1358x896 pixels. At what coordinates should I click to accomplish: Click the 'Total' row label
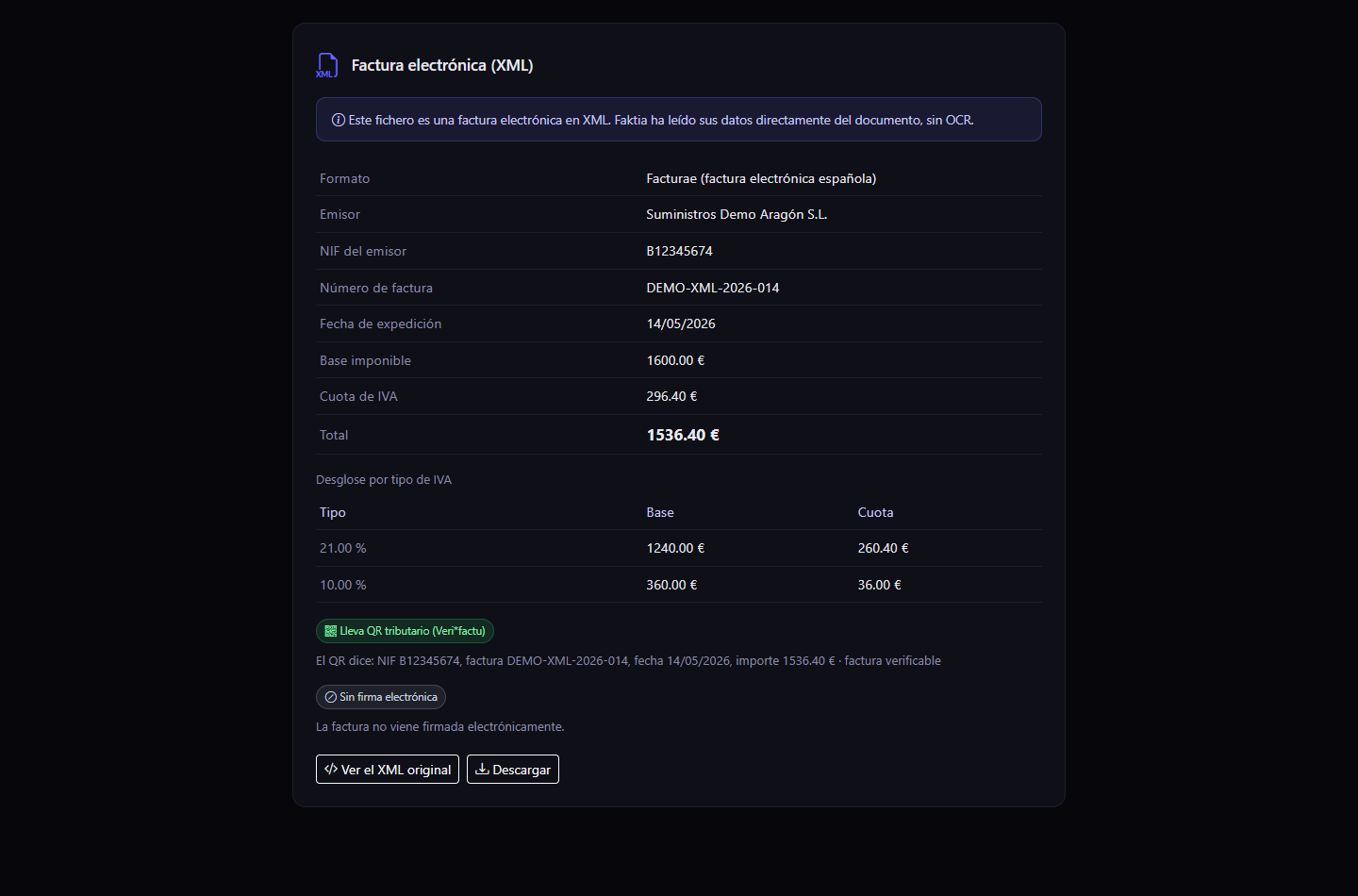click(334, 435)
